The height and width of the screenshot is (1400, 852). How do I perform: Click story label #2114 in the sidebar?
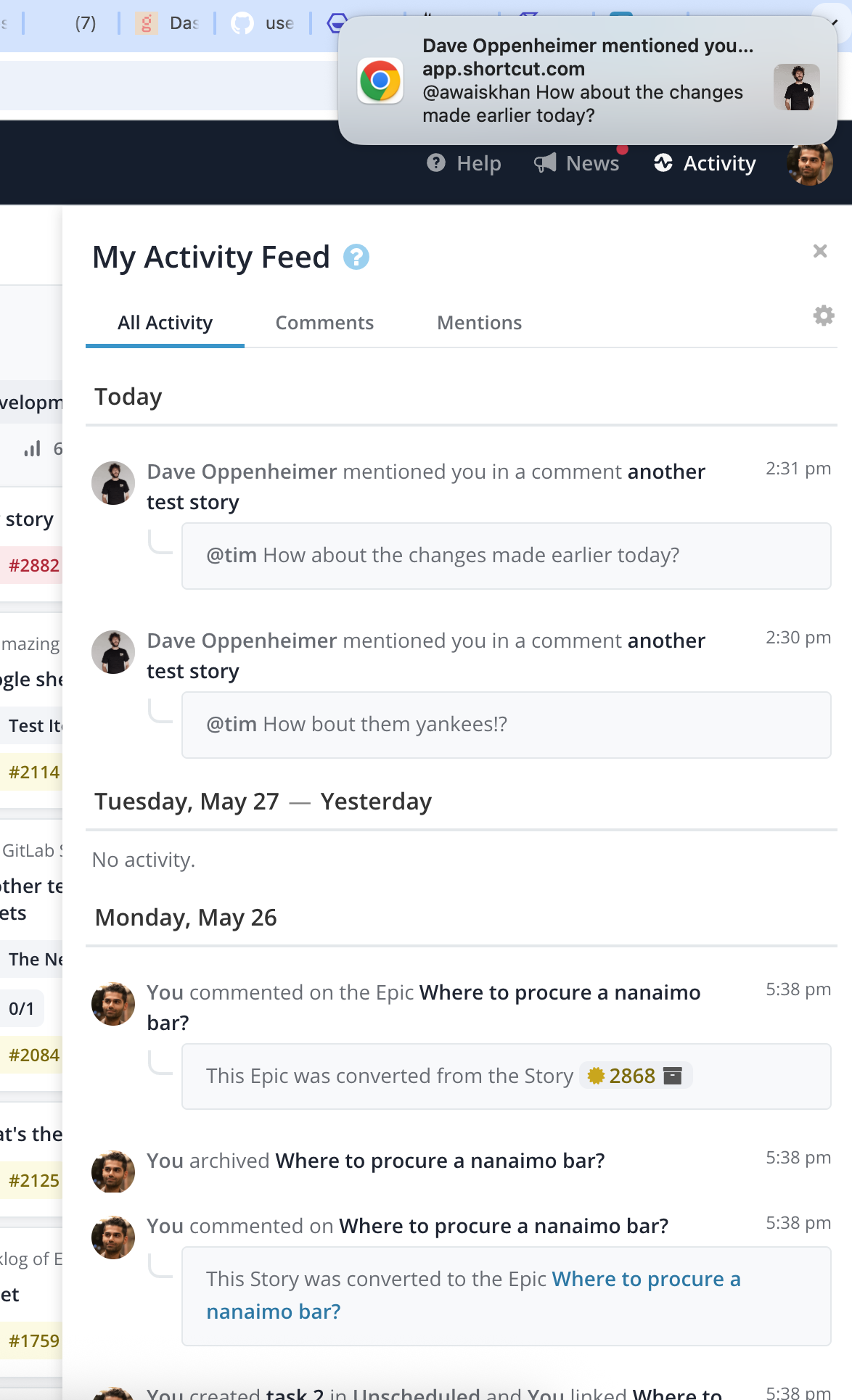click(31, 772)
